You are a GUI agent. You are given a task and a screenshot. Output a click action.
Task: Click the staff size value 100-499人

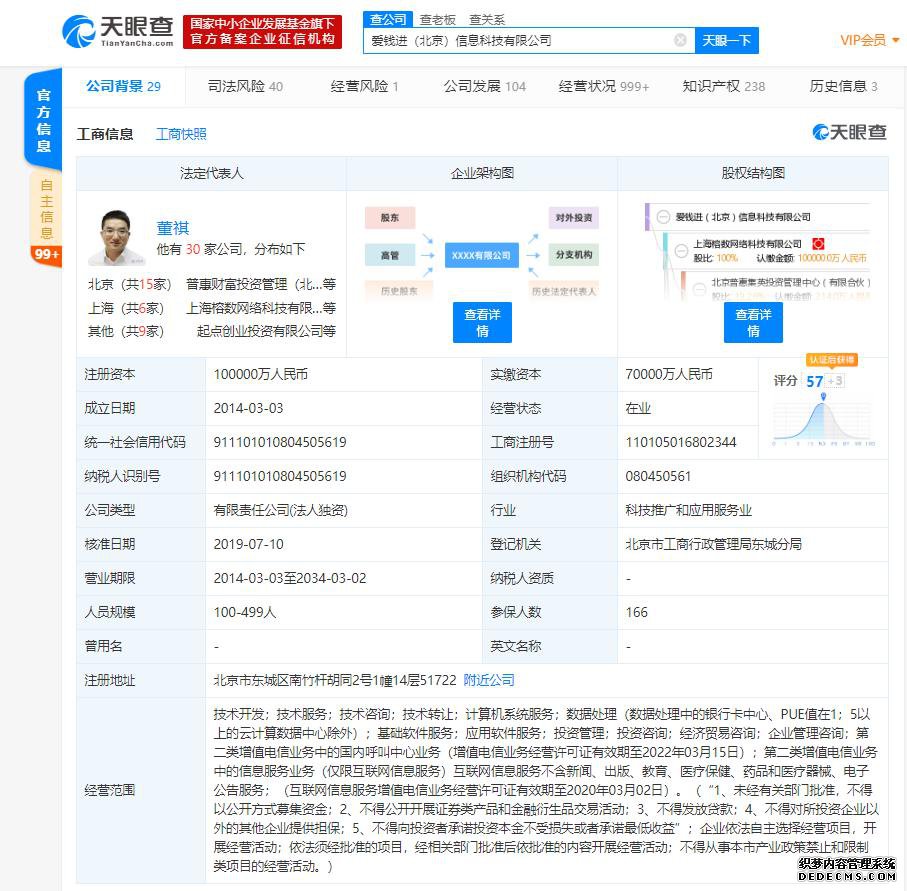coord(245,612)
